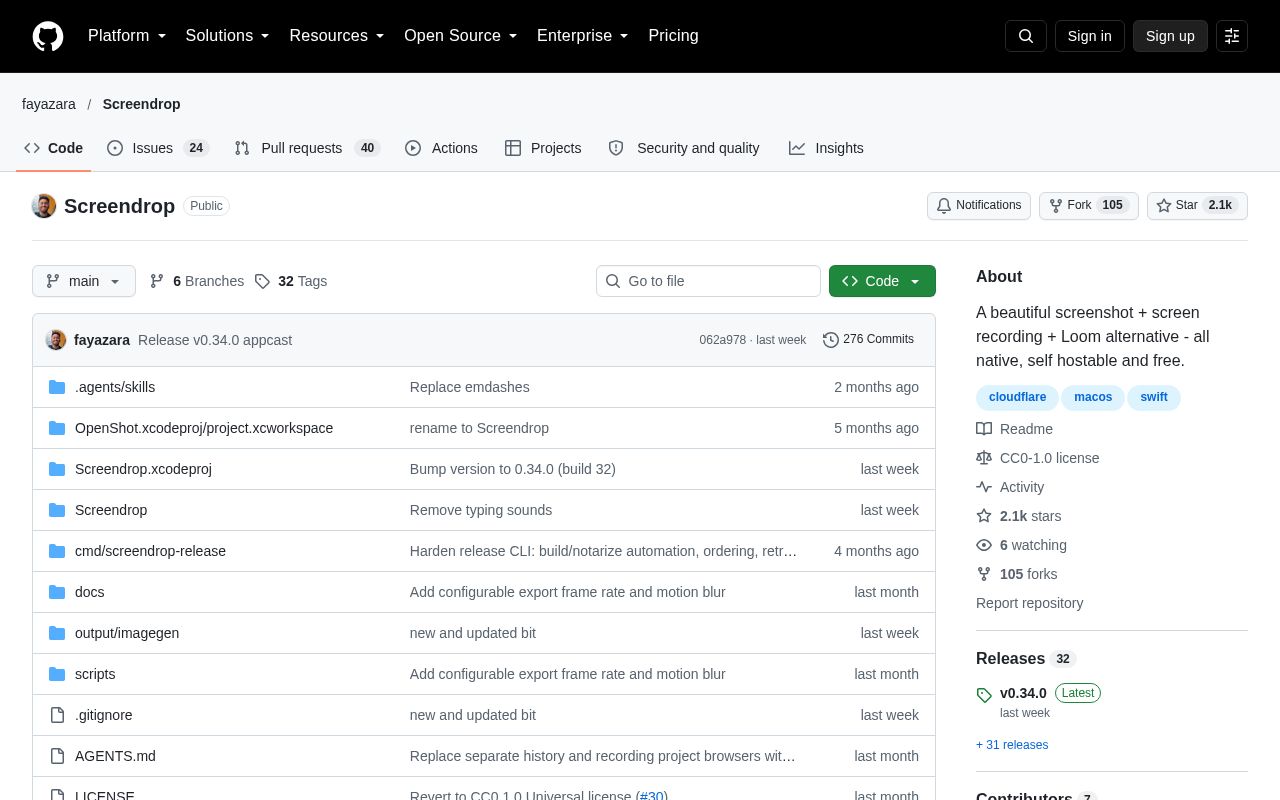Open the green Code dropdown button
Image resolution: width=1280 pixels, height=800 pixels.
click(x=882, y=281)
